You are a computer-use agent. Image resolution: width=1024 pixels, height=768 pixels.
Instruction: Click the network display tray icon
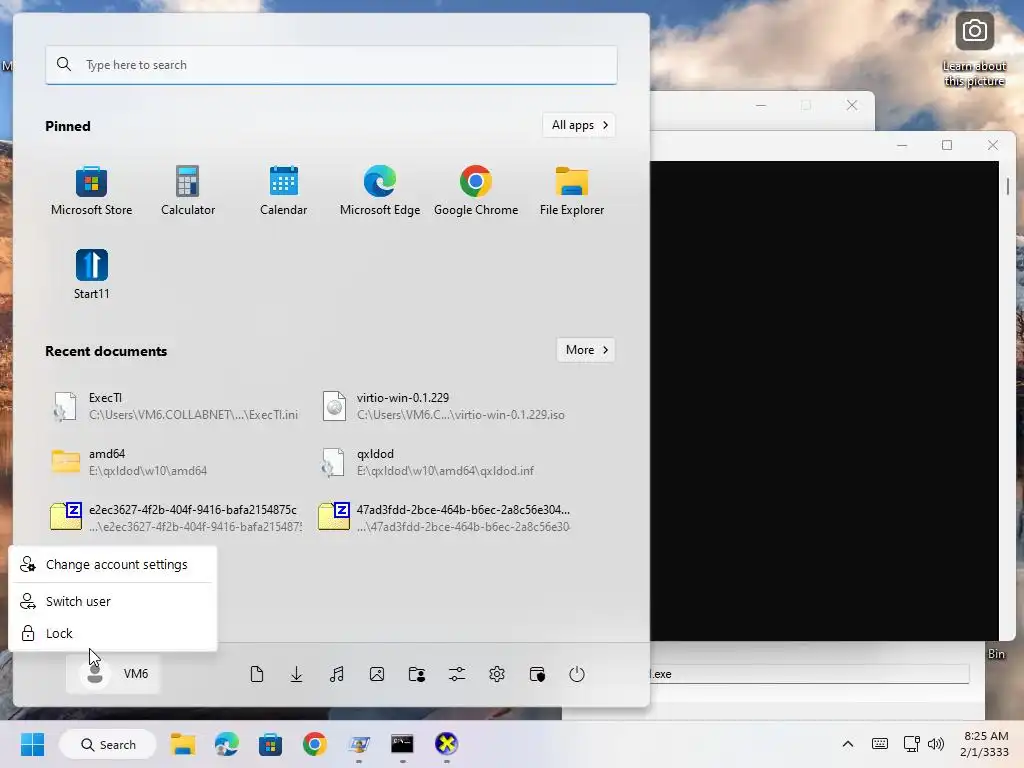click(x=911, y=744)
